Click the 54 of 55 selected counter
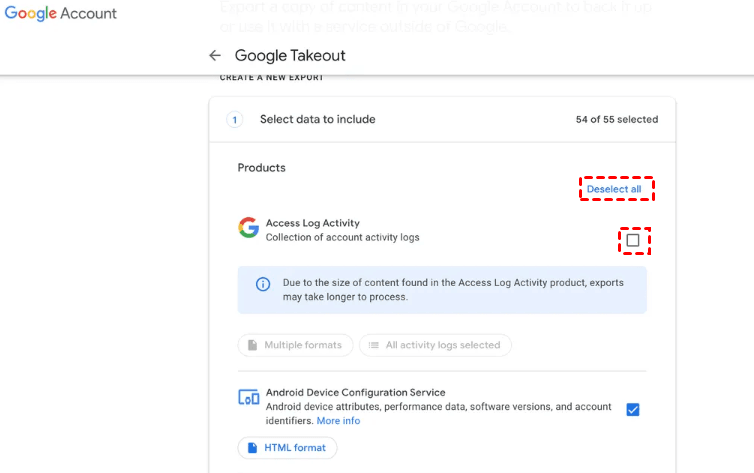The height and width of the screenshot is (473, 754). tap(616, 120)
